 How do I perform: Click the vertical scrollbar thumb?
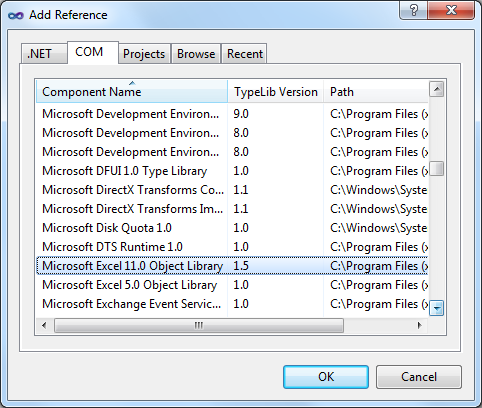[x=436, y=168]
